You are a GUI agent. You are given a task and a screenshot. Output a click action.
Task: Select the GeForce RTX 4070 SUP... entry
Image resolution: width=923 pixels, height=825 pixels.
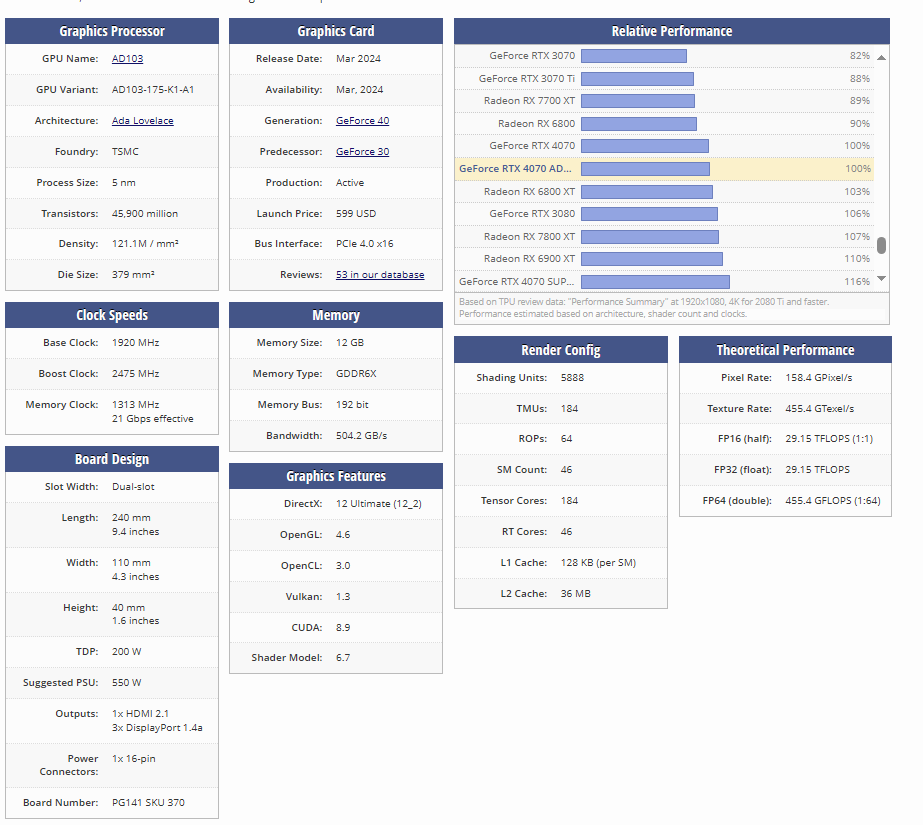(516, 282)
